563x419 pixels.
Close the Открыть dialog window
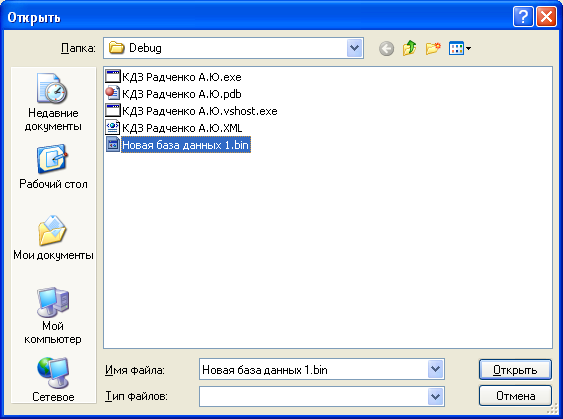click(546, 17)
